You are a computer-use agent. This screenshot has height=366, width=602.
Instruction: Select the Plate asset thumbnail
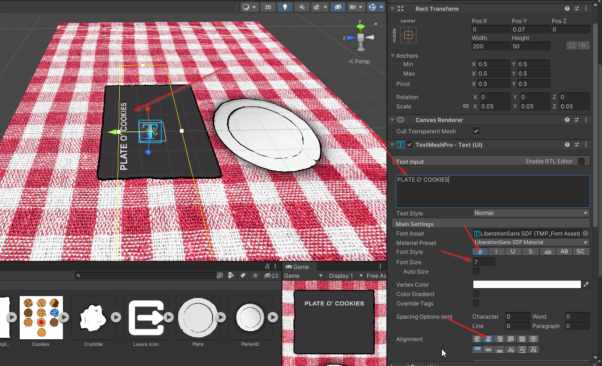pyautogui.click(x=197, y=317)
